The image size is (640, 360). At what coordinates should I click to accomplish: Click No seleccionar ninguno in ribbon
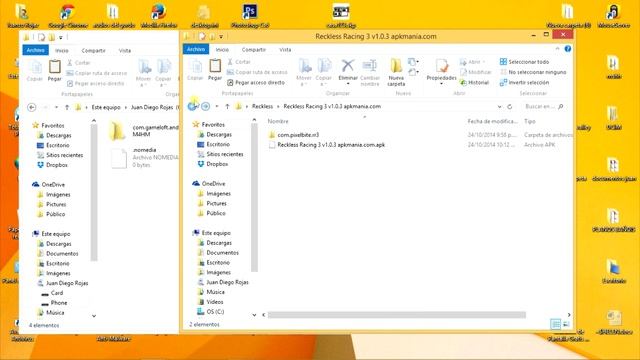(x=533, y=72)
